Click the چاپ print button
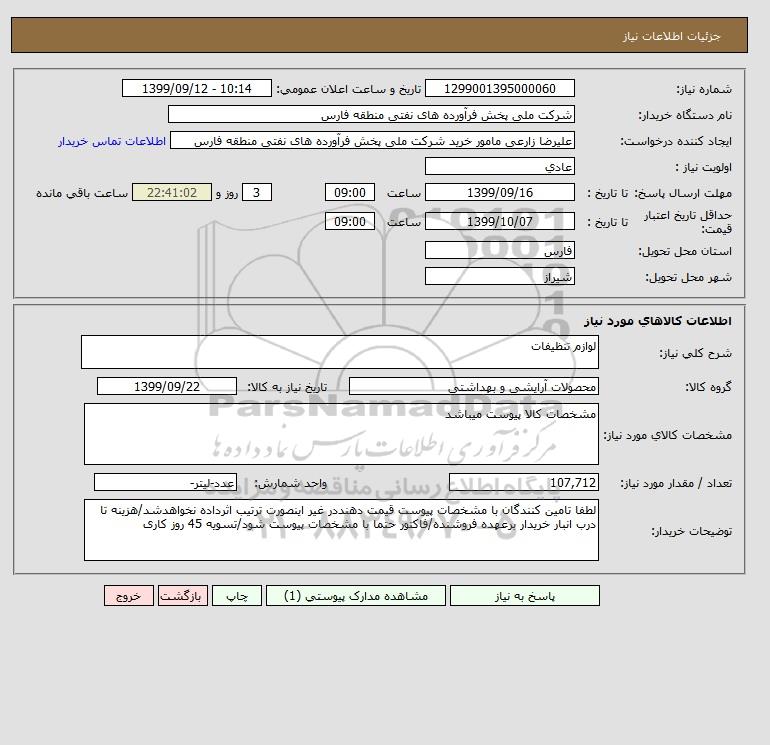 [x=237, y=596]
